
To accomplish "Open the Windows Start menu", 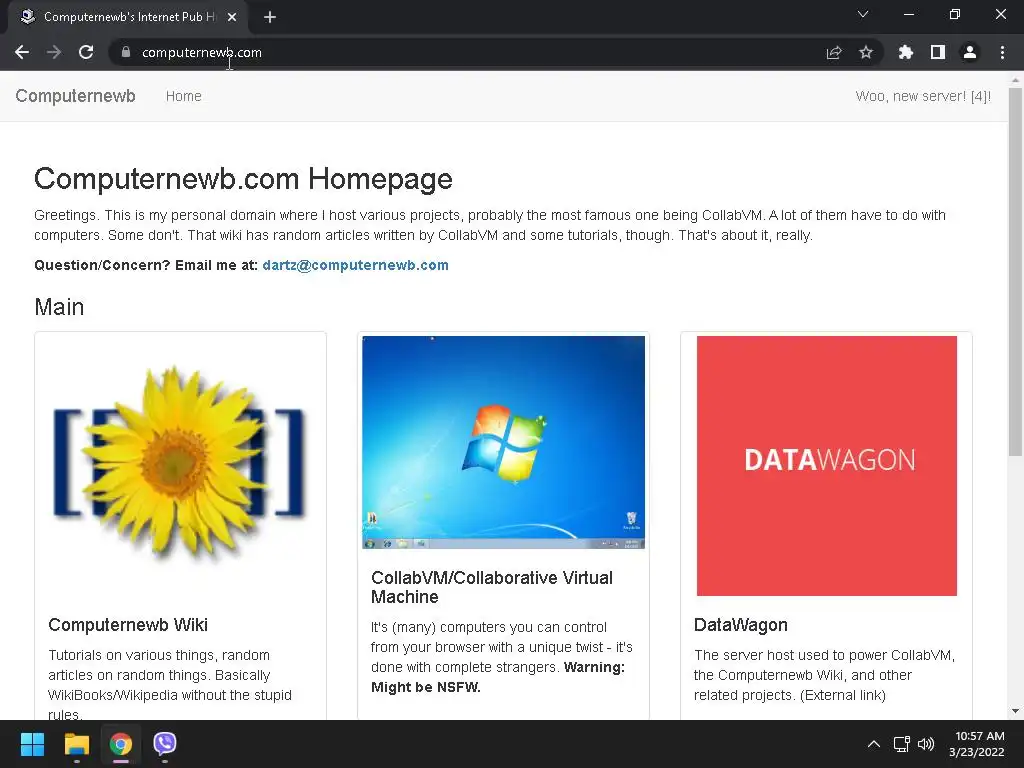I will (32, 744).
